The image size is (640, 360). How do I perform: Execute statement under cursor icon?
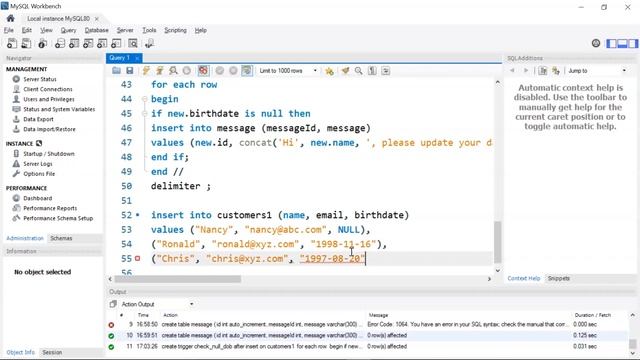tap(160, 71)
